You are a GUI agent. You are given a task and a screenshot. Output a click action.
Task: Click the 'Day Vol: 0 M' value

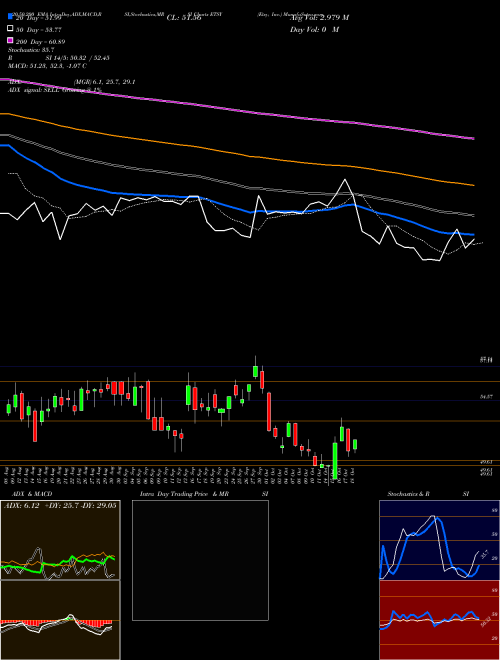coord(314,29)
